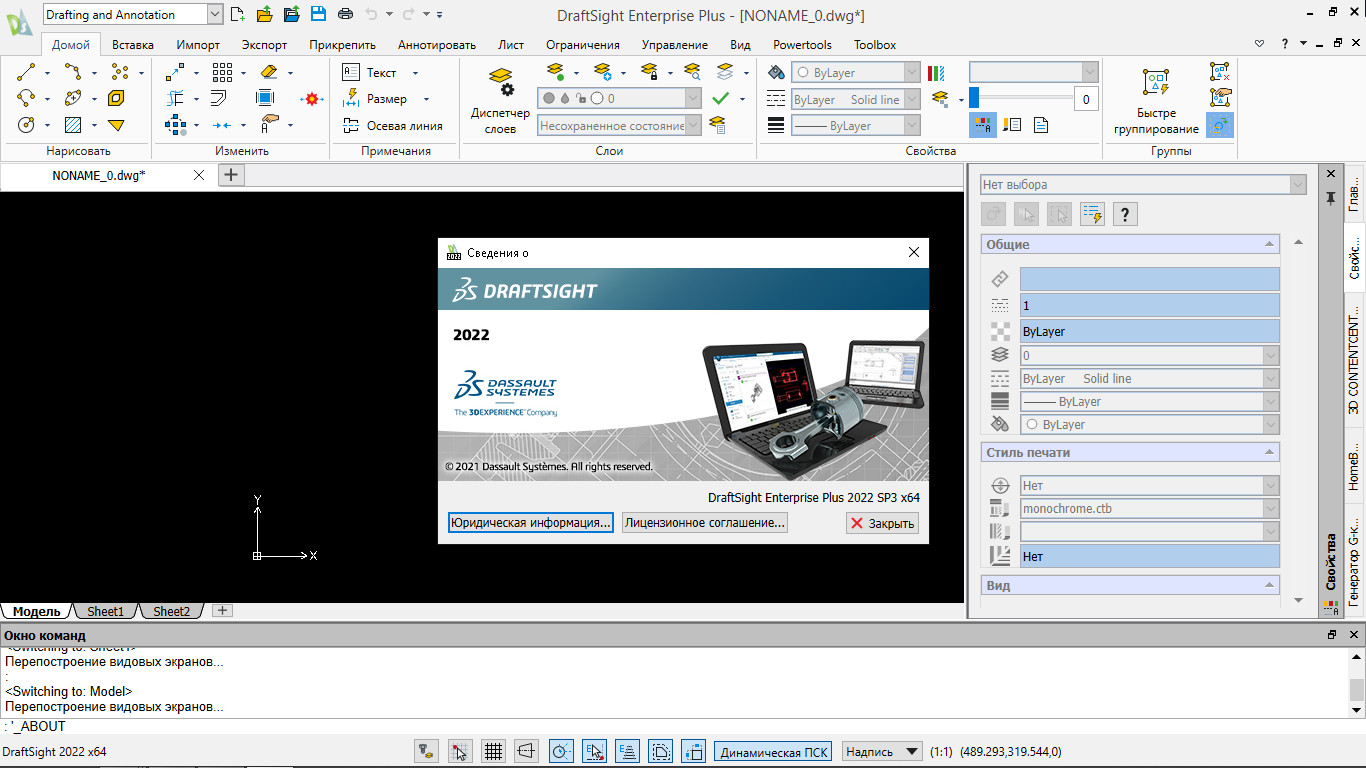Click the Text (Текст) annotation tool
The width and height of the screenshot is (1366, 768).
point(370,72)
